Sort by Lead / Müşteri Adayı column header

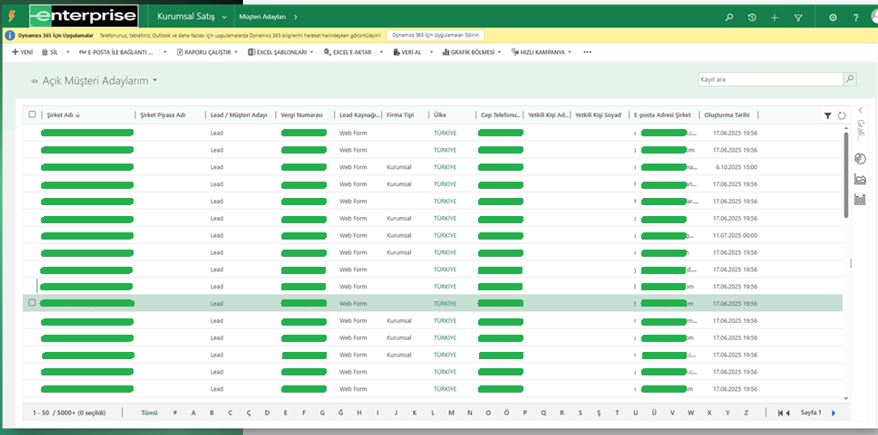coord(239,115)
